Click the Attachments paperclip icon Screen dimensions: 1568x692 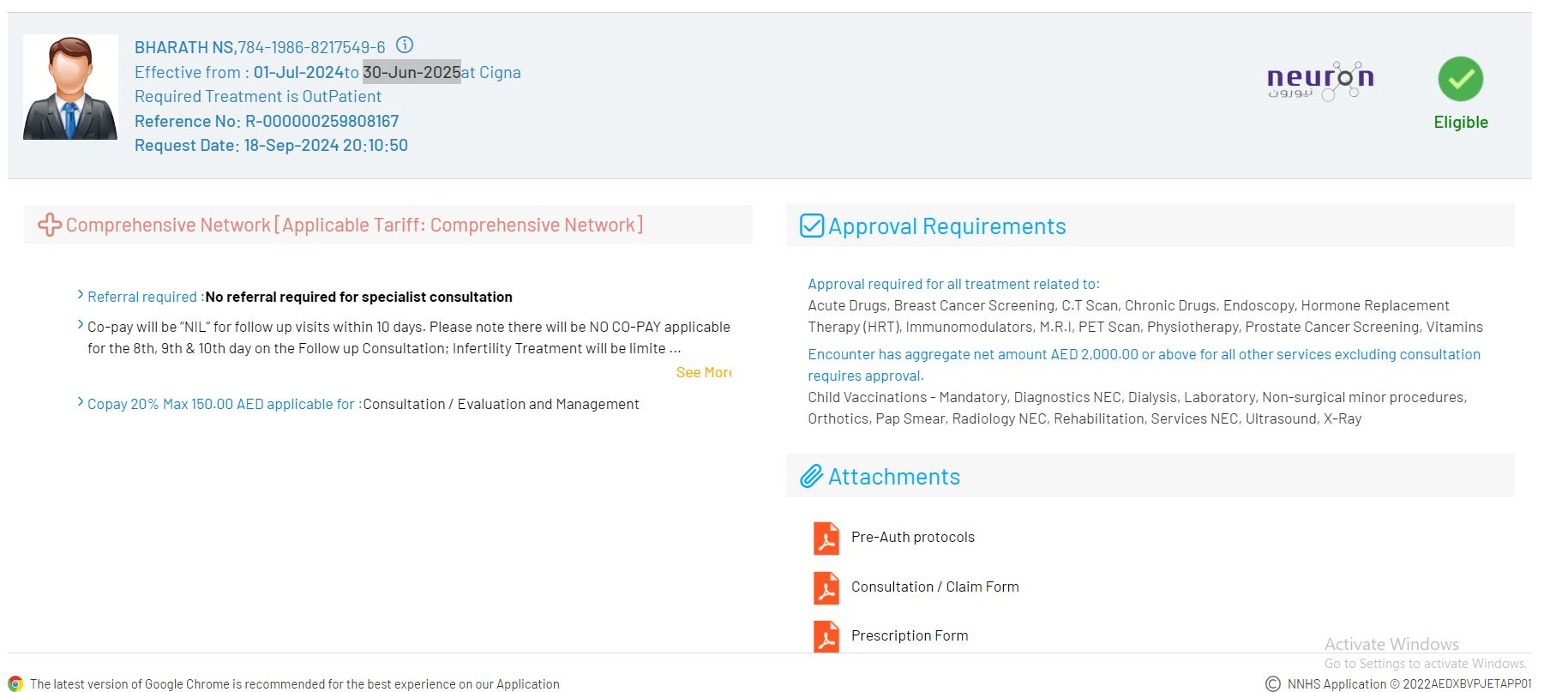[812, 476]
